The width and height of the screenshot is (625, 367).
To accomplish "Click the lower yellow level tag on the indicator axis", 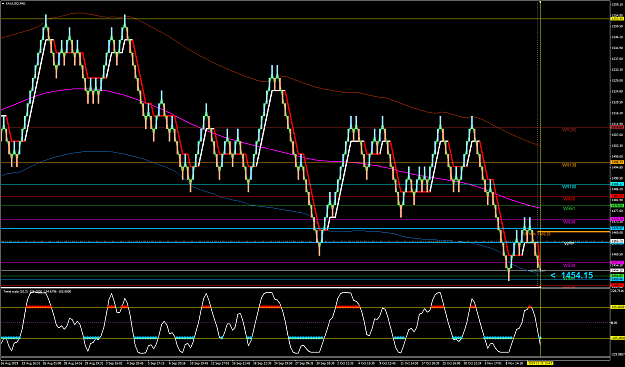I will (x=617, y=338).
